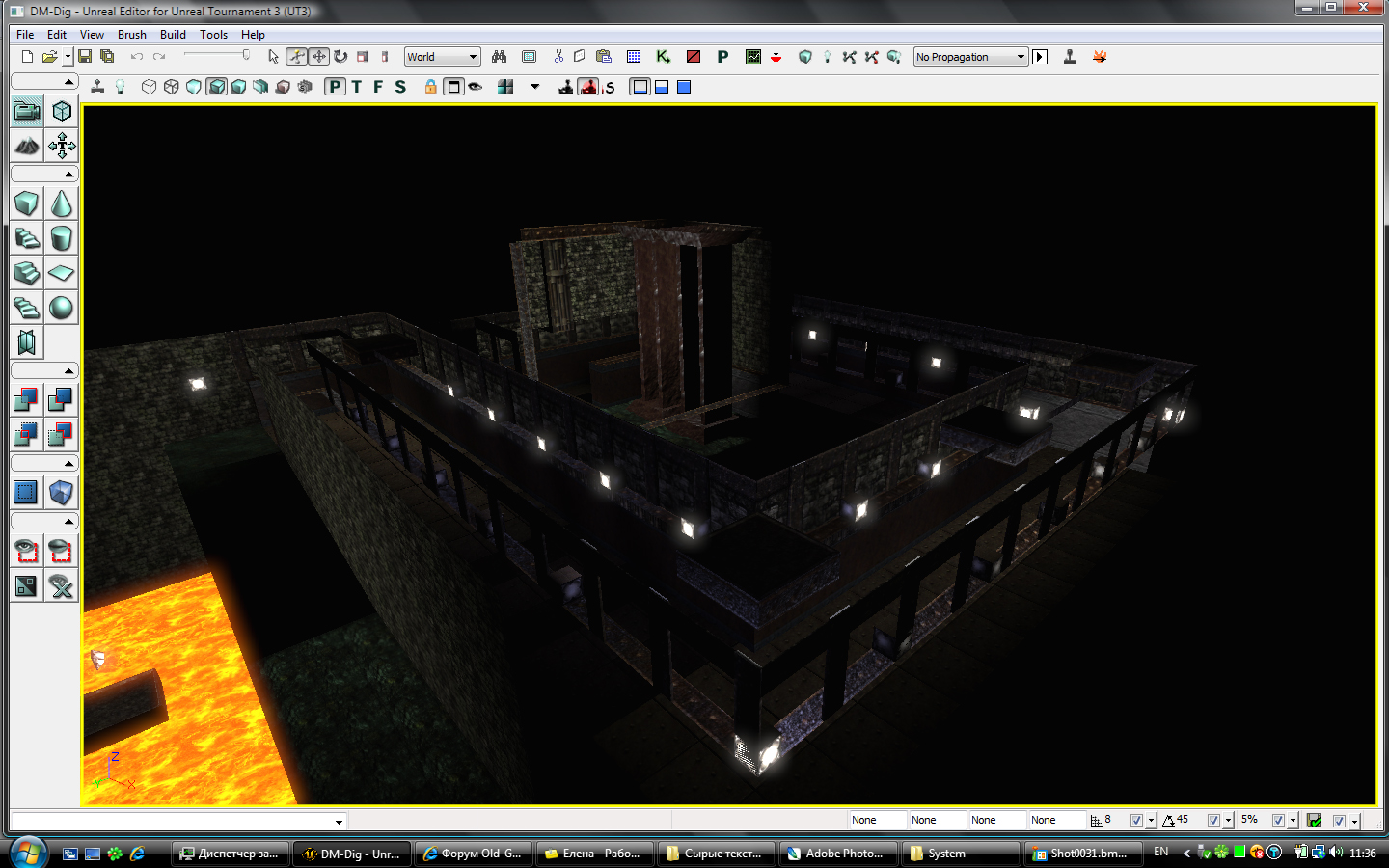The height and width of the screenshot is (868, 1389).
Task: Select the Terrain editing mode tool
Action: click(x=27, y=146)
